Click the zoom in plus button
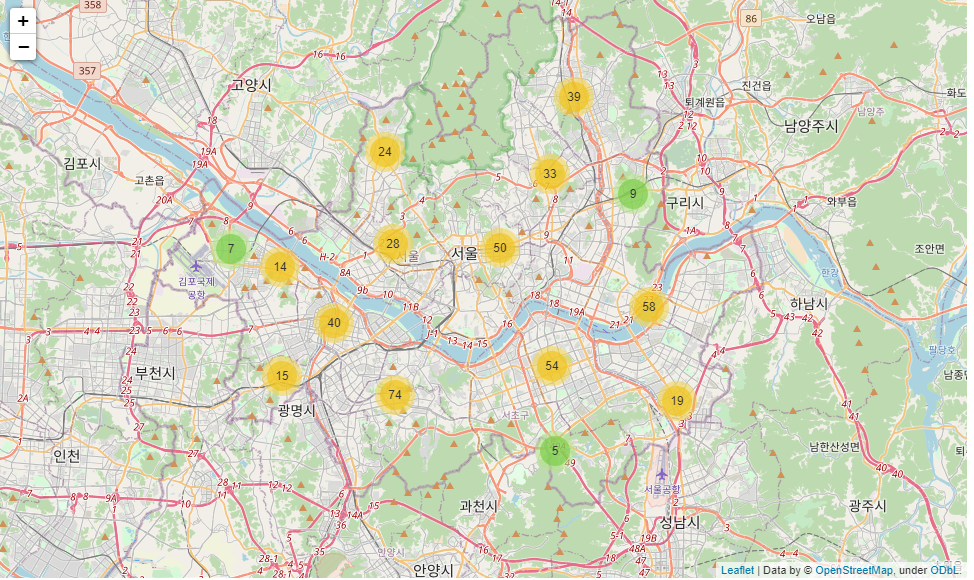974x580 pixels. (x=23, y=21)
